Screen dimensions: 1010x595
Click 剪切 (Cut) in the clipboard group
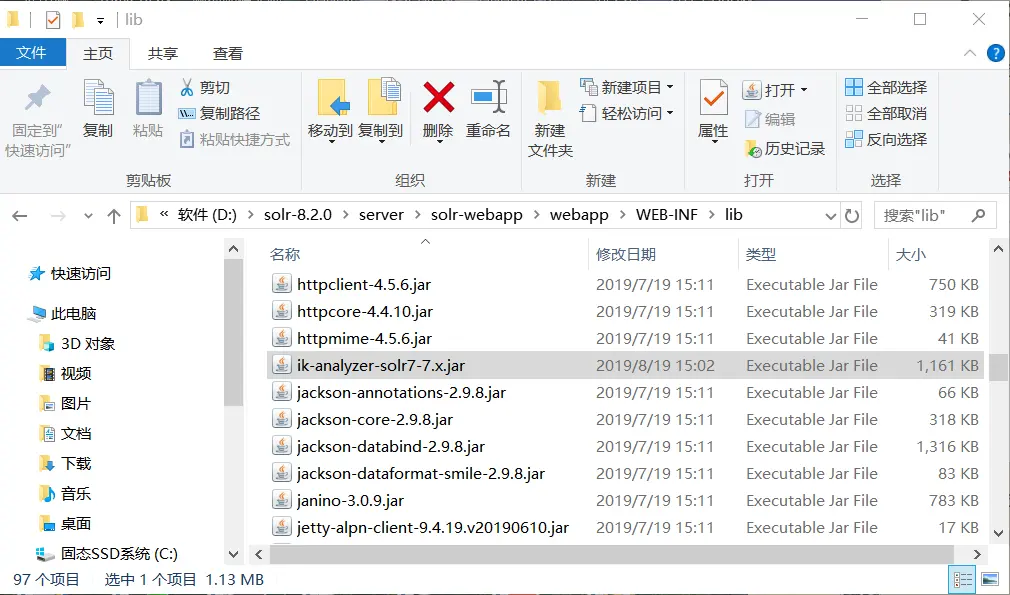pos(210,88)
